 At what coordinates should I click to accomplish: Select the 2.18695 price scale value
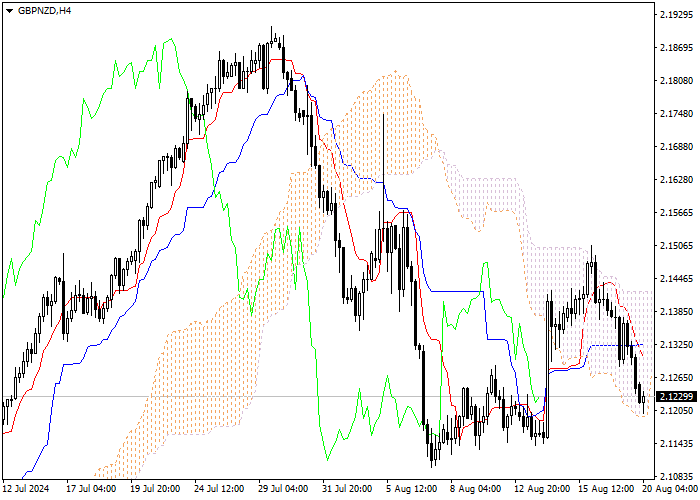pos(676,48)
